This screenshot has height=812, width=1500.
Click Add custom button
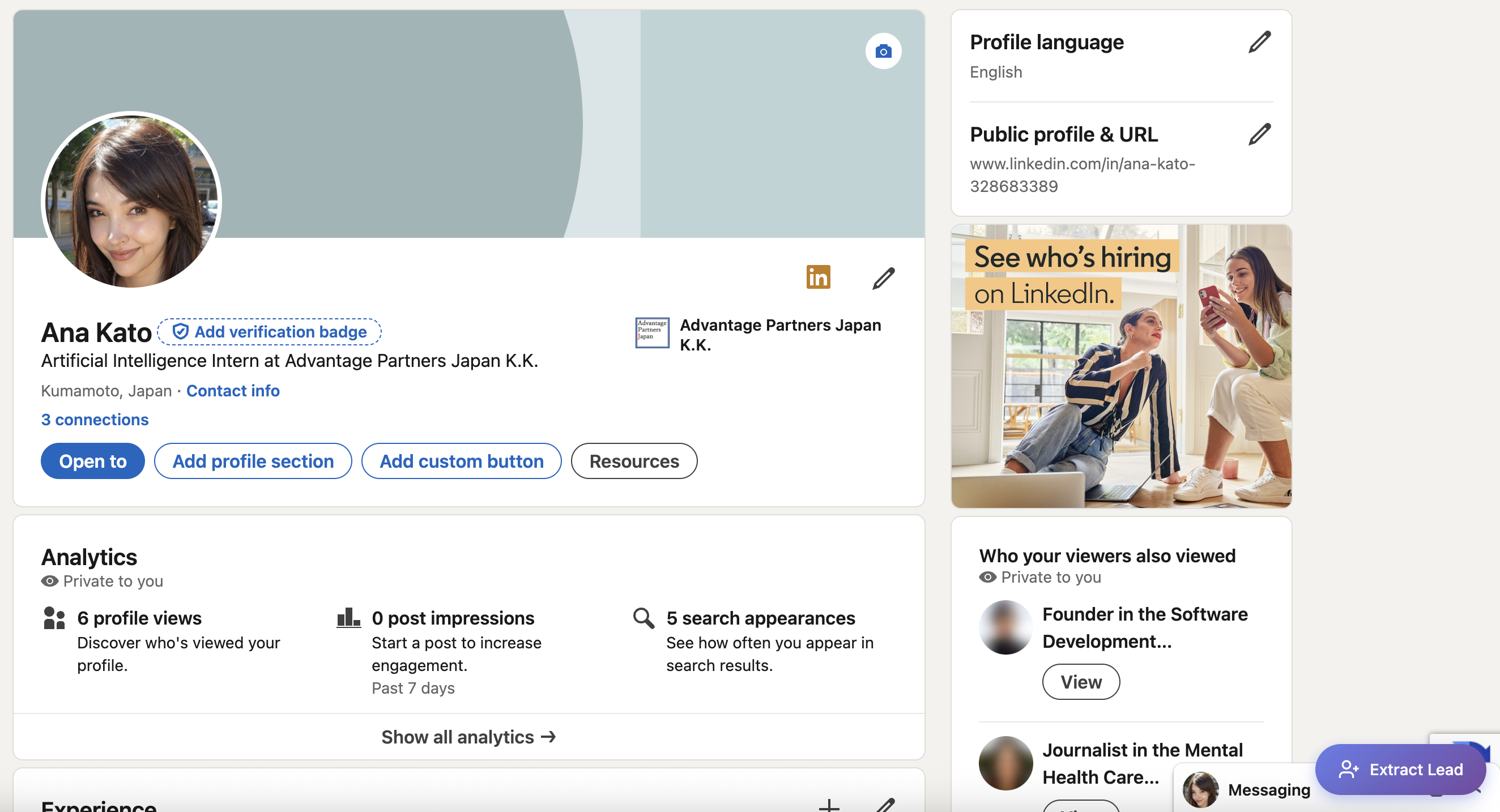(x=461, y=461)
